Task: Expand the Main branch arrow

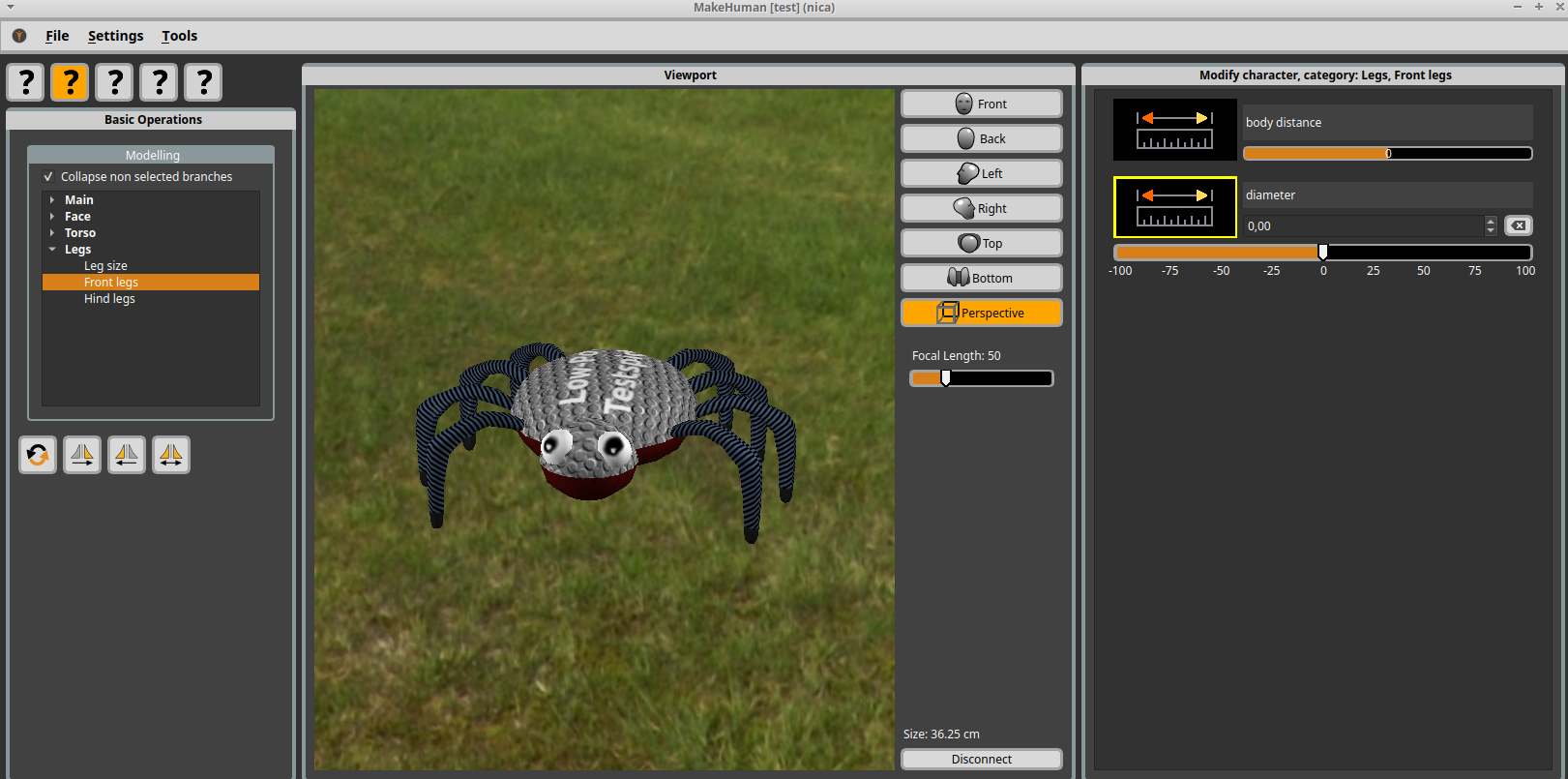Action: pyautogui.click(x=52, y=200)
